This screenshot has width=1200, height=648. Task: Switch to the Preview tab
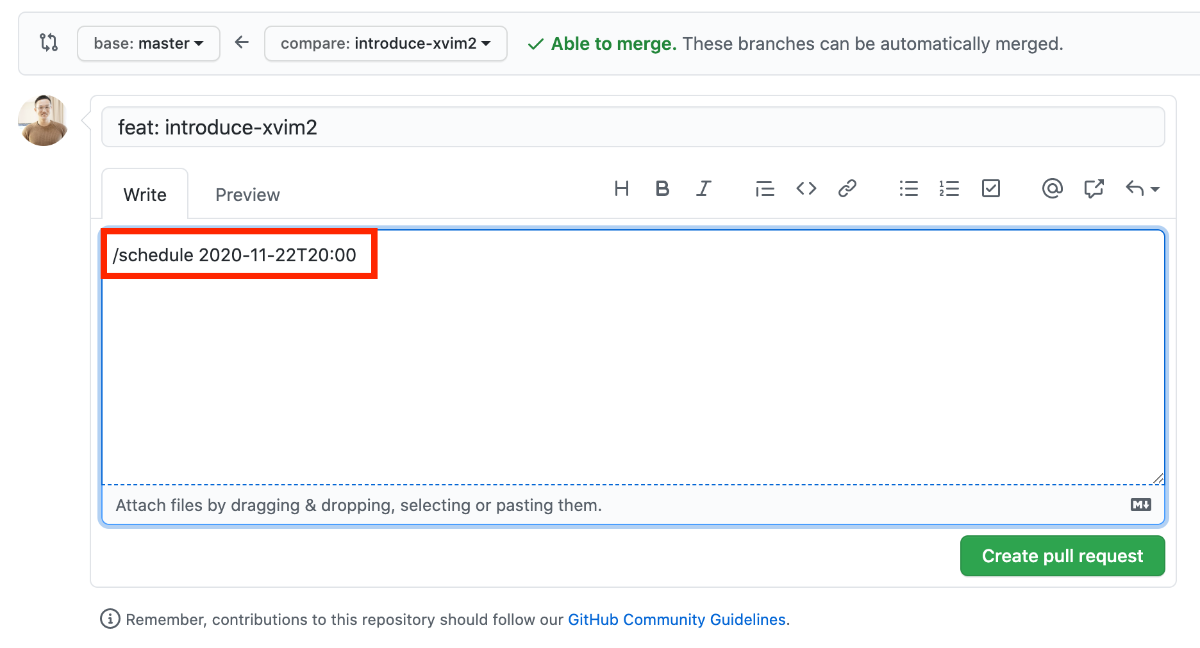pos(248,194)
